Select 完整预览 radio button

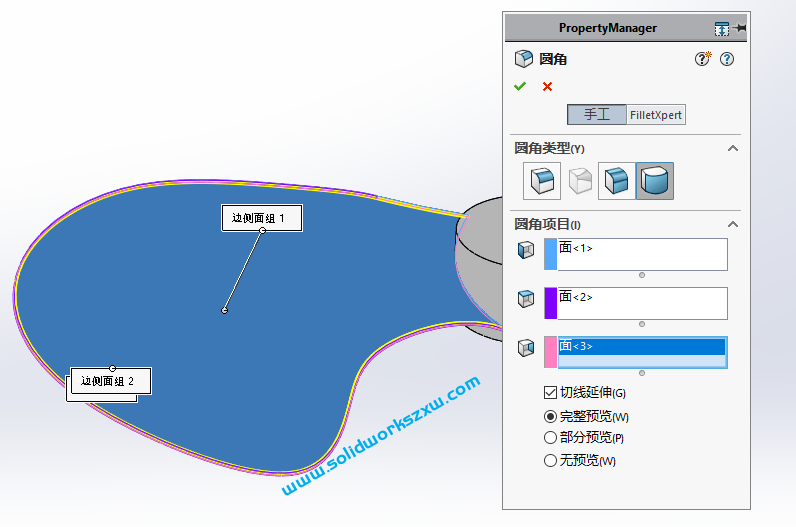[x=550, y=416]
